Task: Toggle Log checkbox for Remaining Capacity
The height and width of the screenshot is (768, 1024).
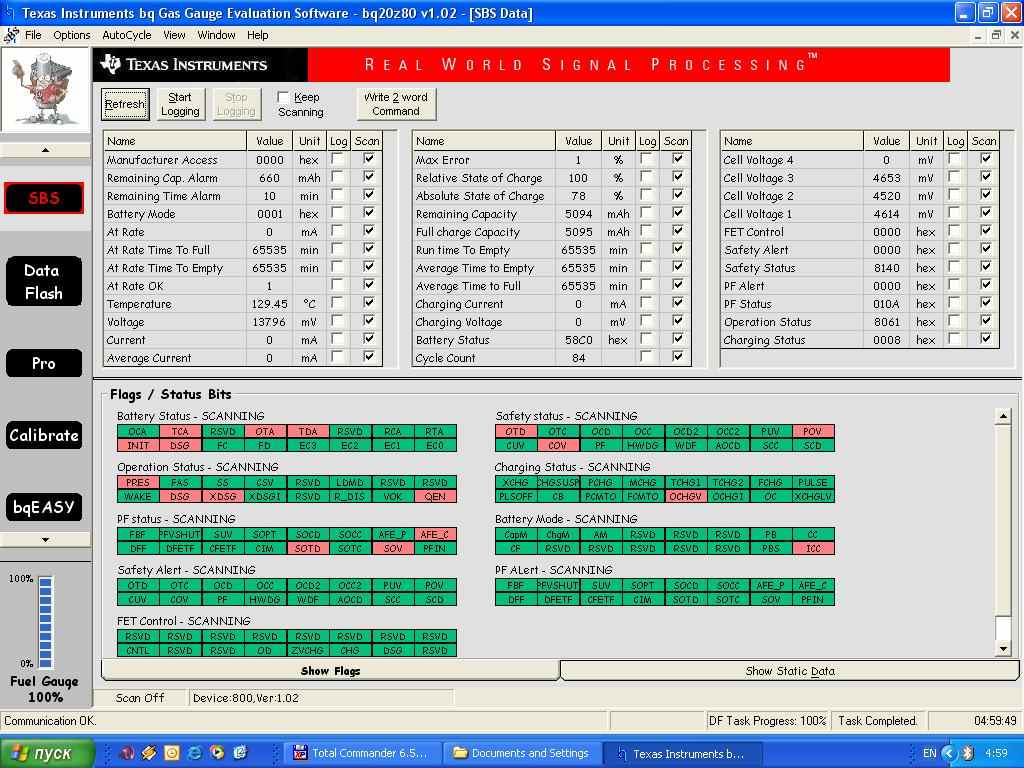Action: [x=646, y=213]
